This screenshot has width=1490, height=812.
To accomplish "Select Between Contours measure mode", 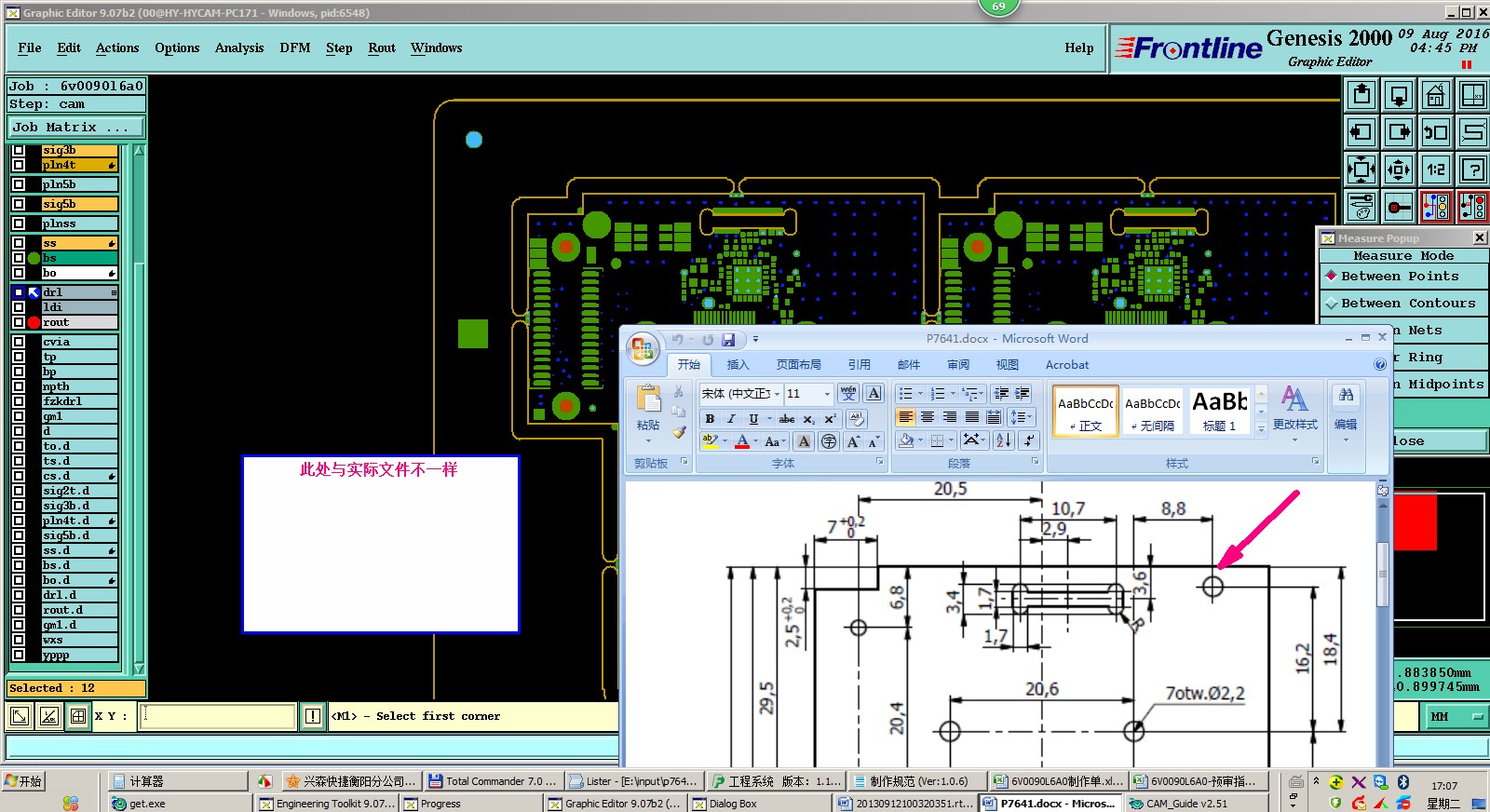I will pyautogui.click(x=1403, y=304).
